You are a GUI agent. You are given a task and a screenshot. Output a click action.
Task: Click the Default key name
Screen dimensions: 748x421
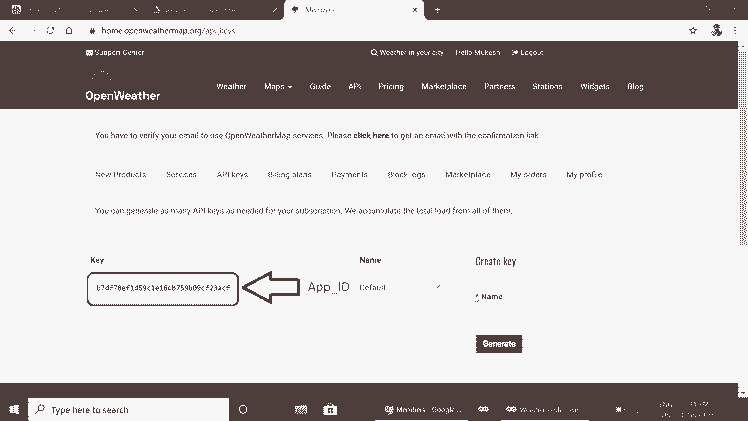372,288
